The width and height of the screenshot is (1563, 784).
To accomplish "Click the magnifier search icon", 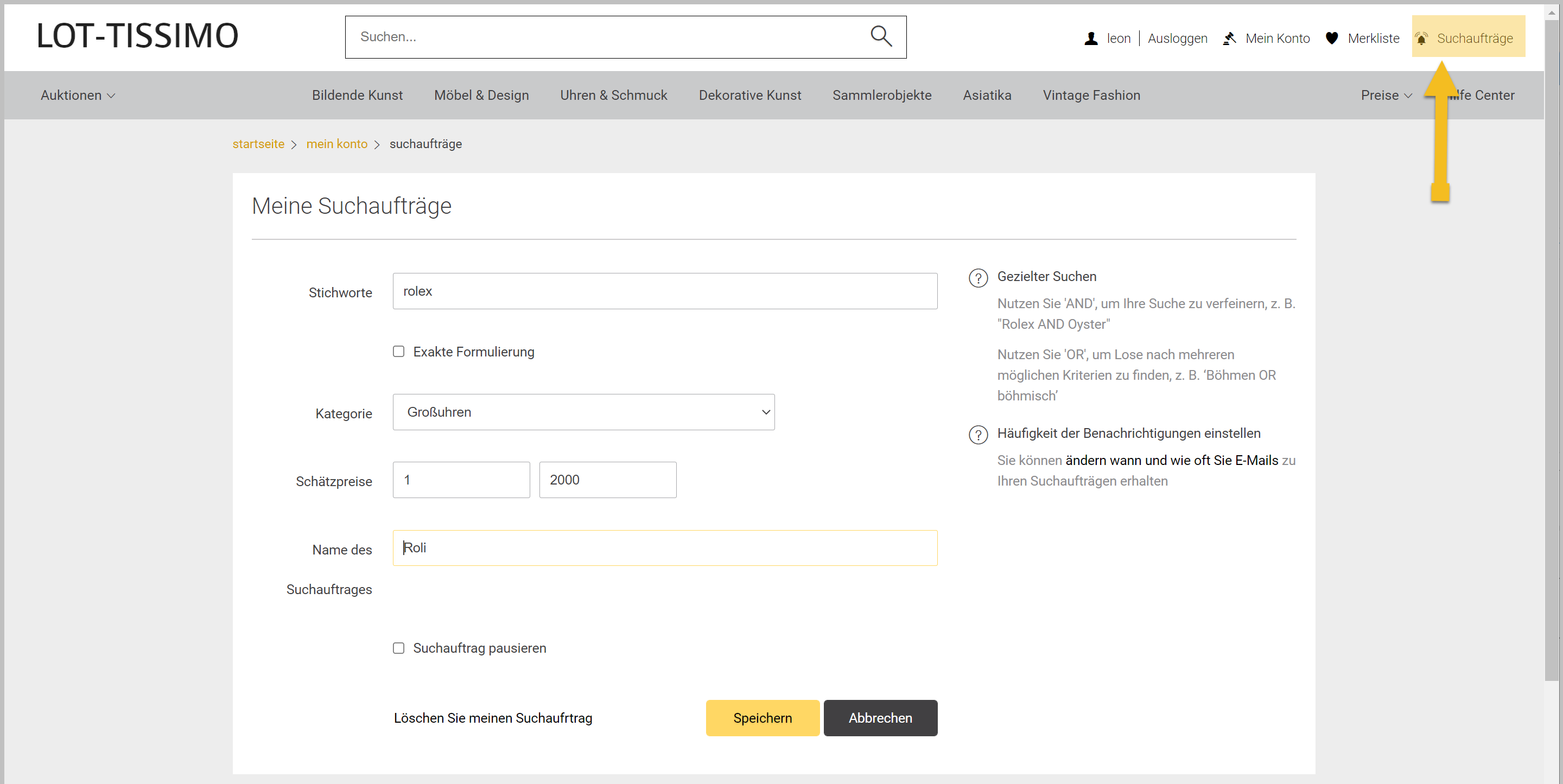I will (881, 36).
